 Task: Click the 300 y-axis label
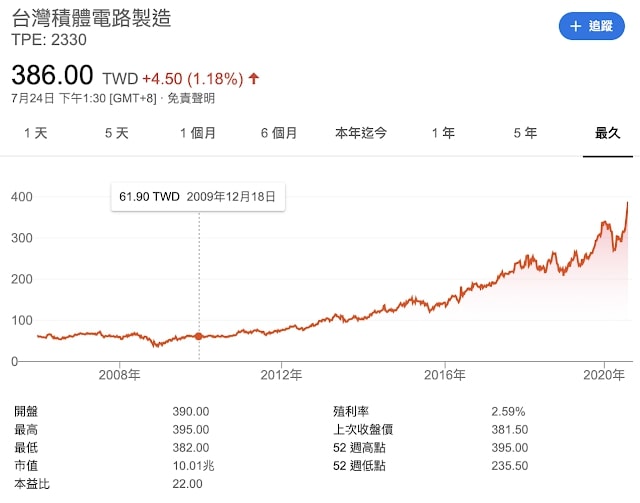[x=22, y=238]
